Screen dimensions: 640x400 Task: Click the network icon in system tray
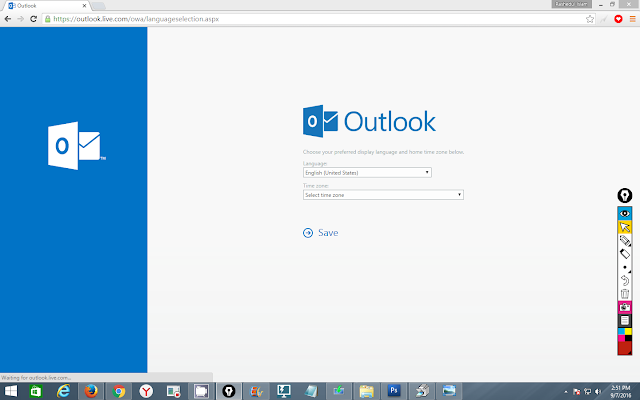[587, 392]
